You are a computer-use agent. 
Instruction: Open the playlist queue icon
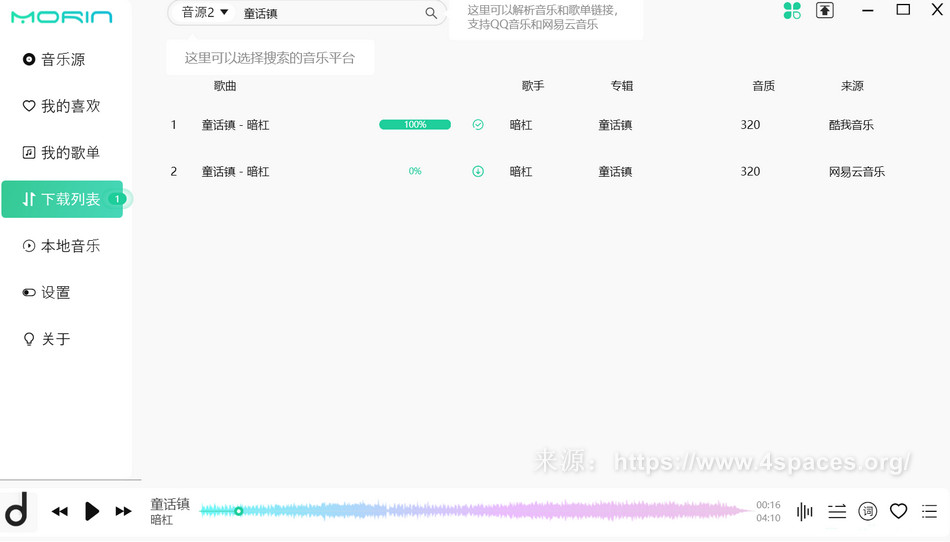coord(929,512)
